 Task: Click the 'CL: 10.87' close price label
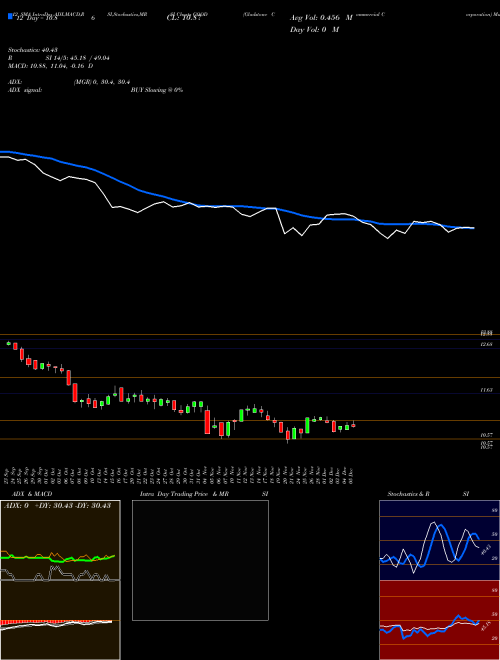pyautogui.click(x=184, y=18)
